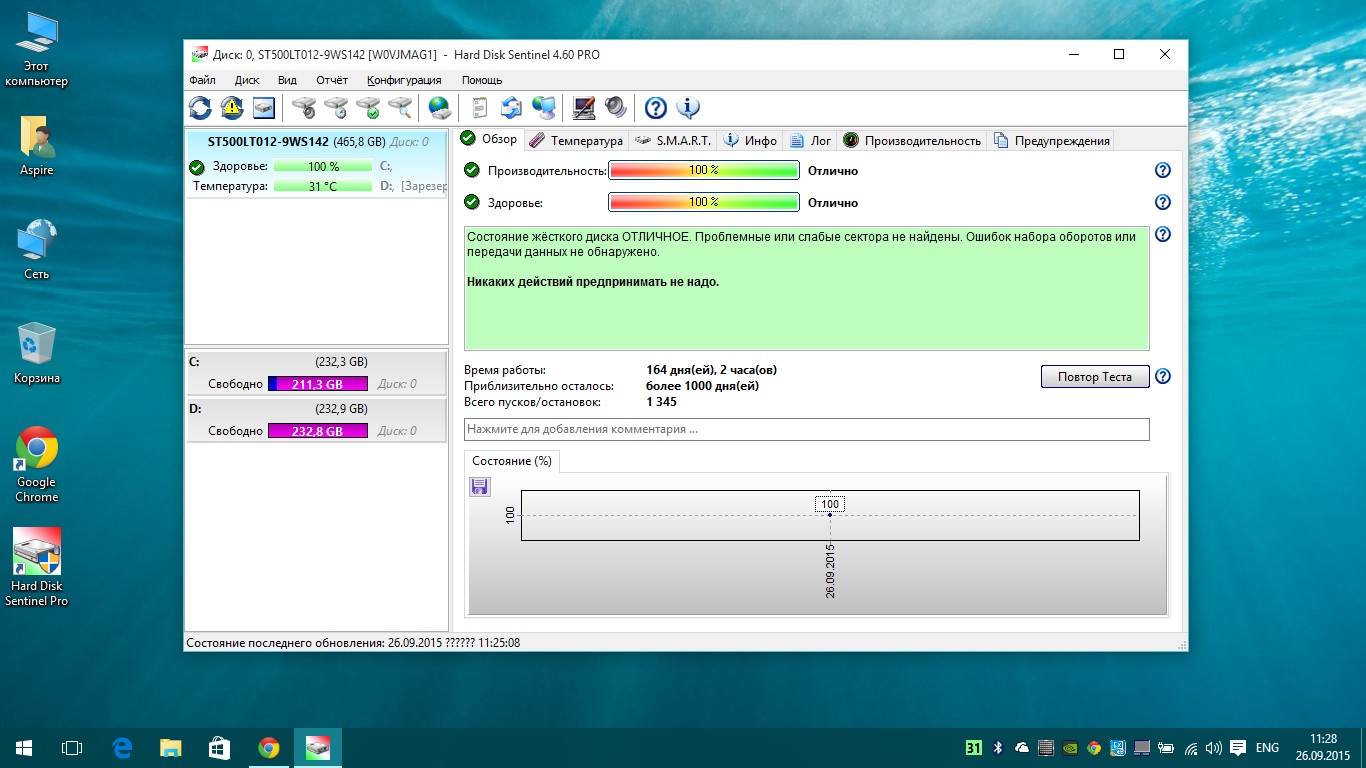1366x768 pixels.
Task: Click the disk icon with magnifying glass
Action: coord(400,107)
